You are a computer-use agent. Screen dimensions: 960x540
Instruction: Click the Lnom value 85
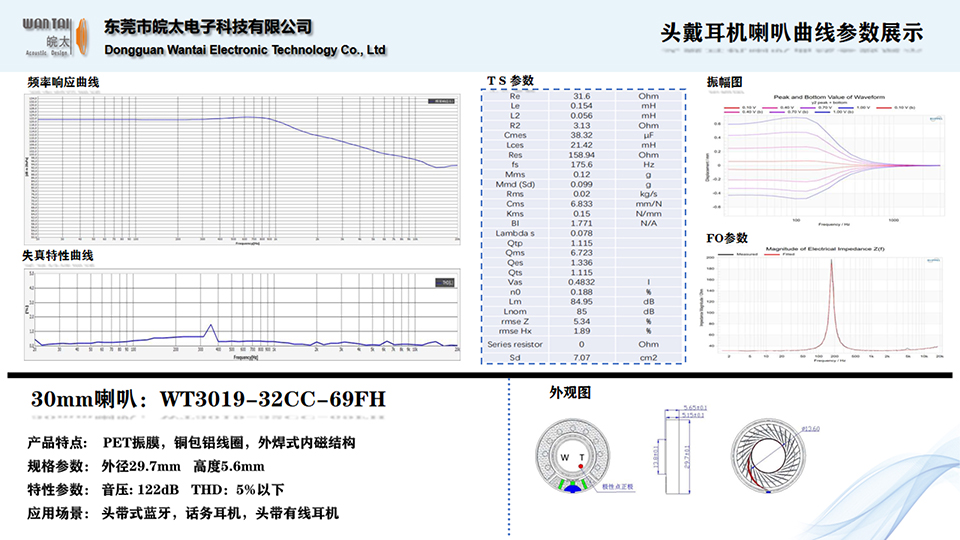point(582,312)
